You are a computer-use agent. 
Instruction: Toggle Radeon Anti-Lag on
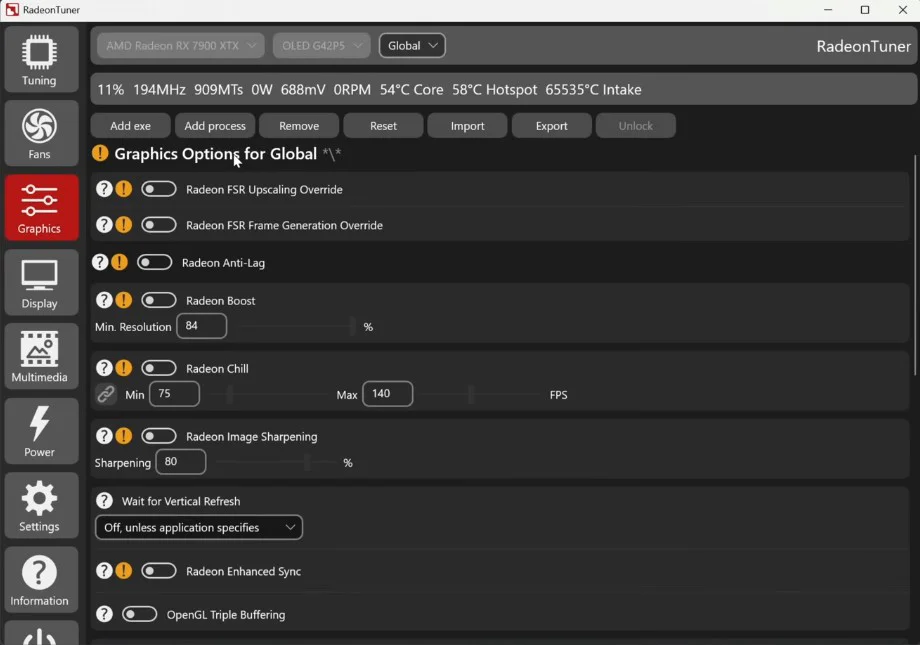point(154,263)
